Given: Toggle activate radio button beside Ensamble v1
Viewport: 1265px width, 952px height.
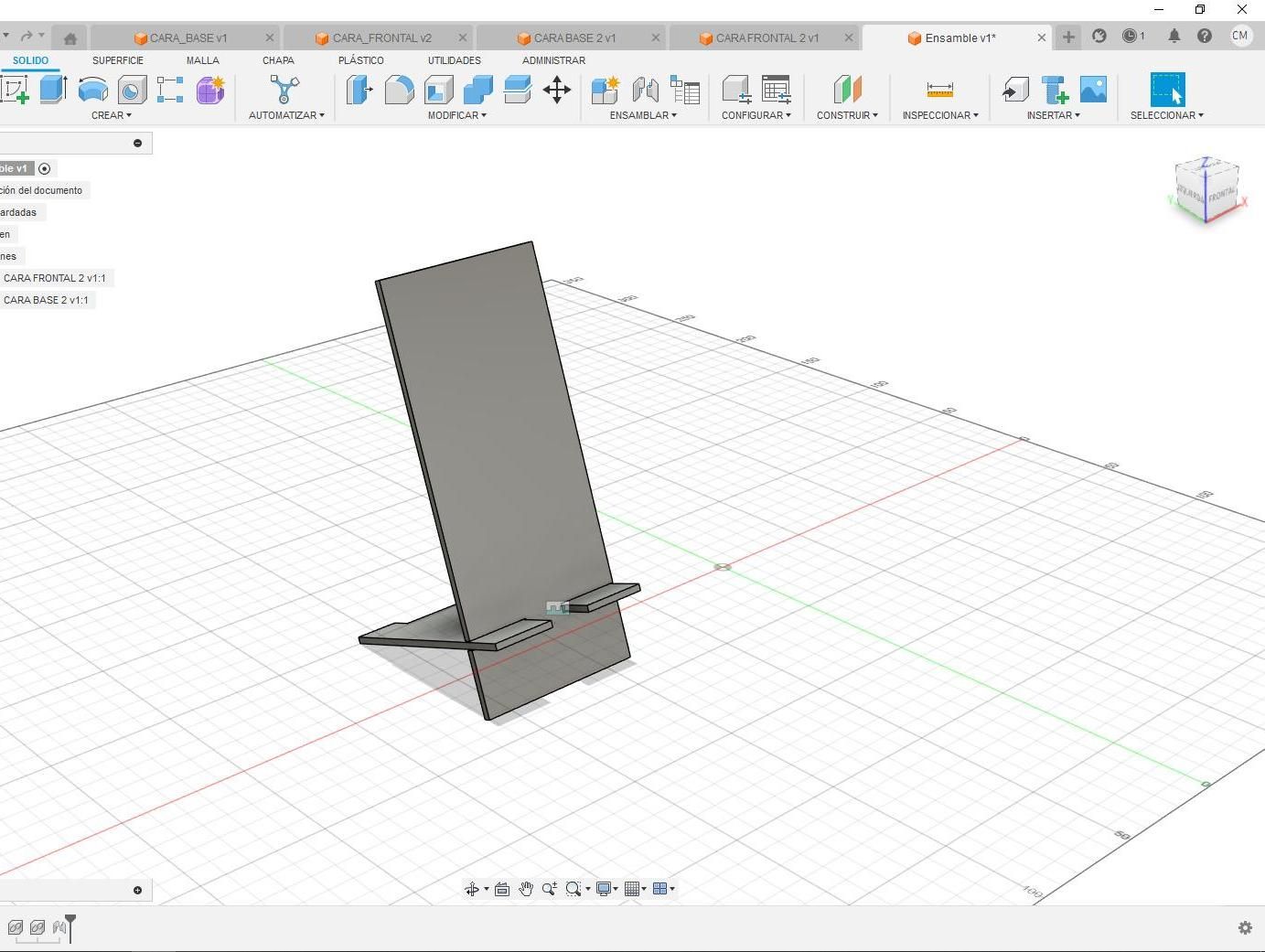Looking at the screenshot, I should coord(45,168).
